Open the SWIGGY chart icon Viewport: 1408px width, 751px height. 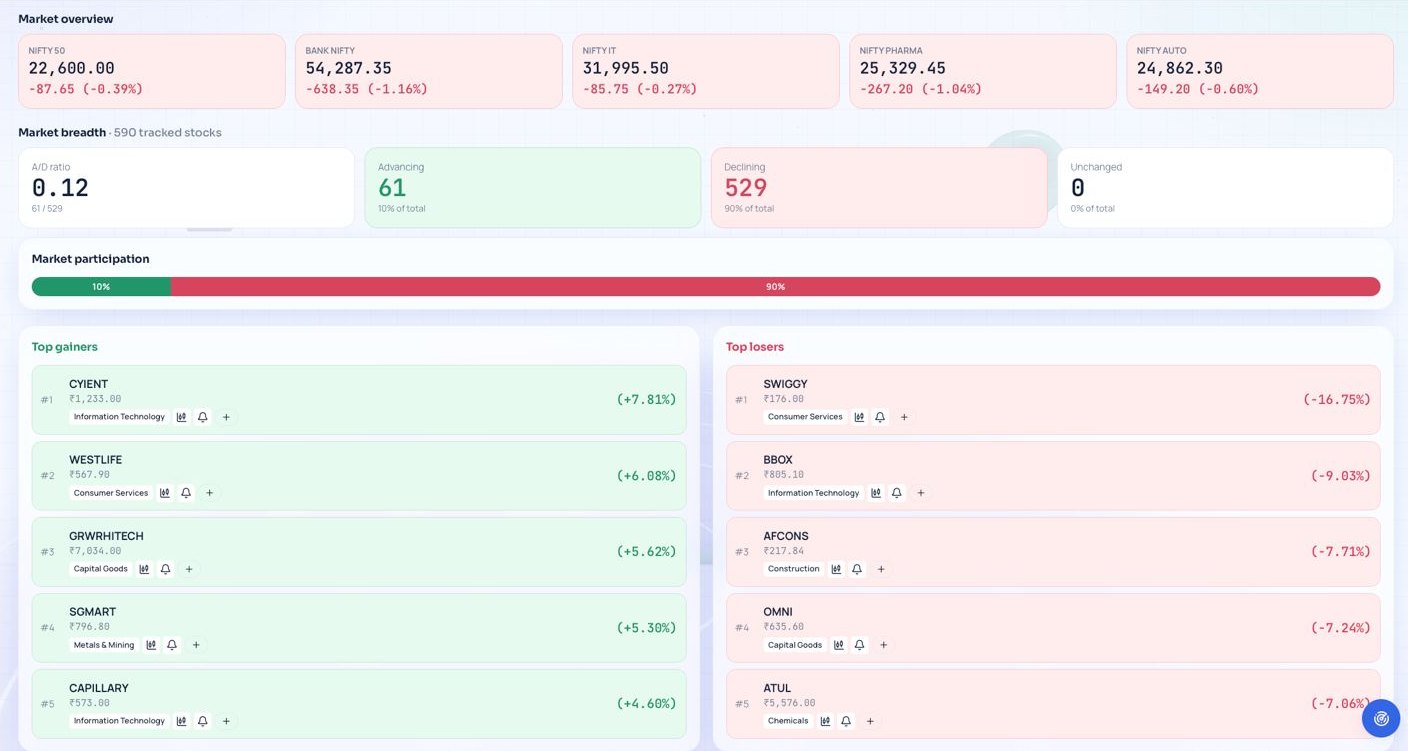[859, 417]
